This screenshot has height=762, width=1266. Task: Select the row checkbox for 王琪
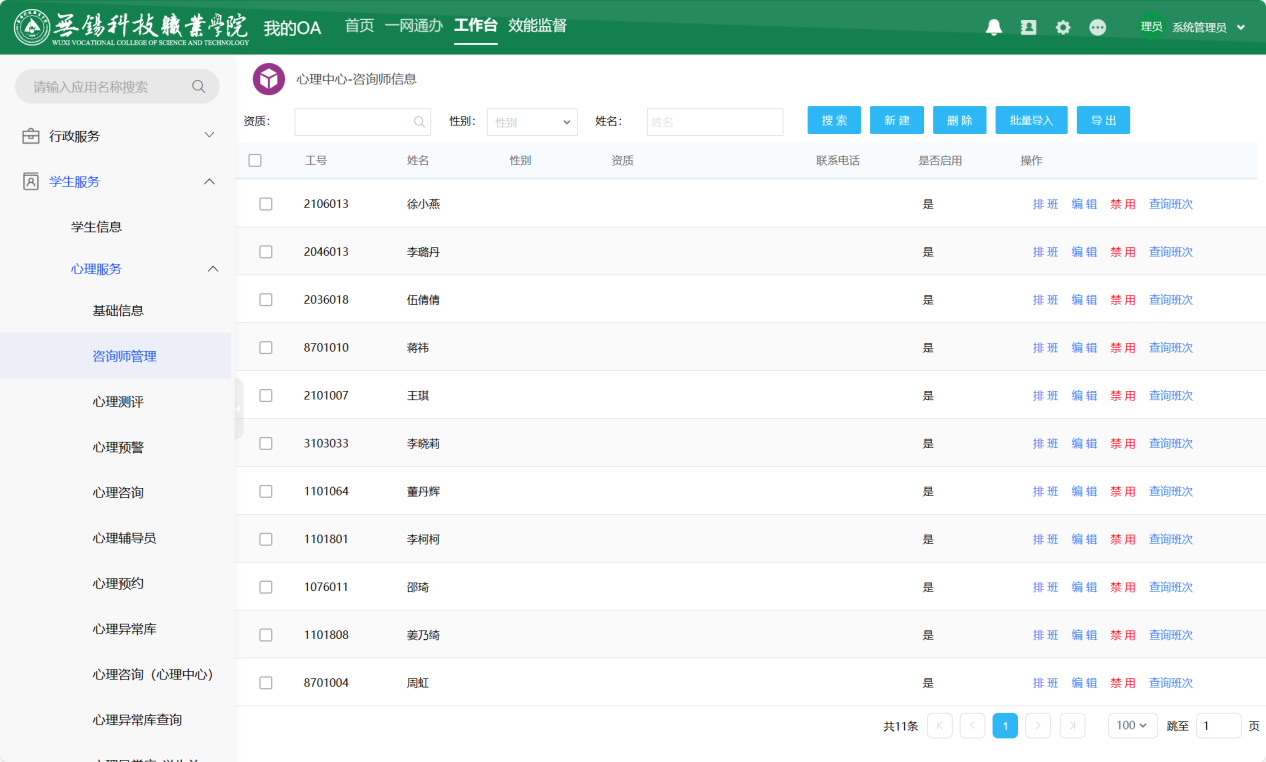266,396
